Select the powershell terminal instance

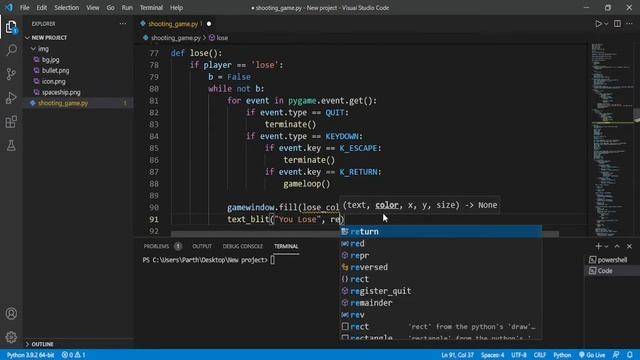(612, 260)
